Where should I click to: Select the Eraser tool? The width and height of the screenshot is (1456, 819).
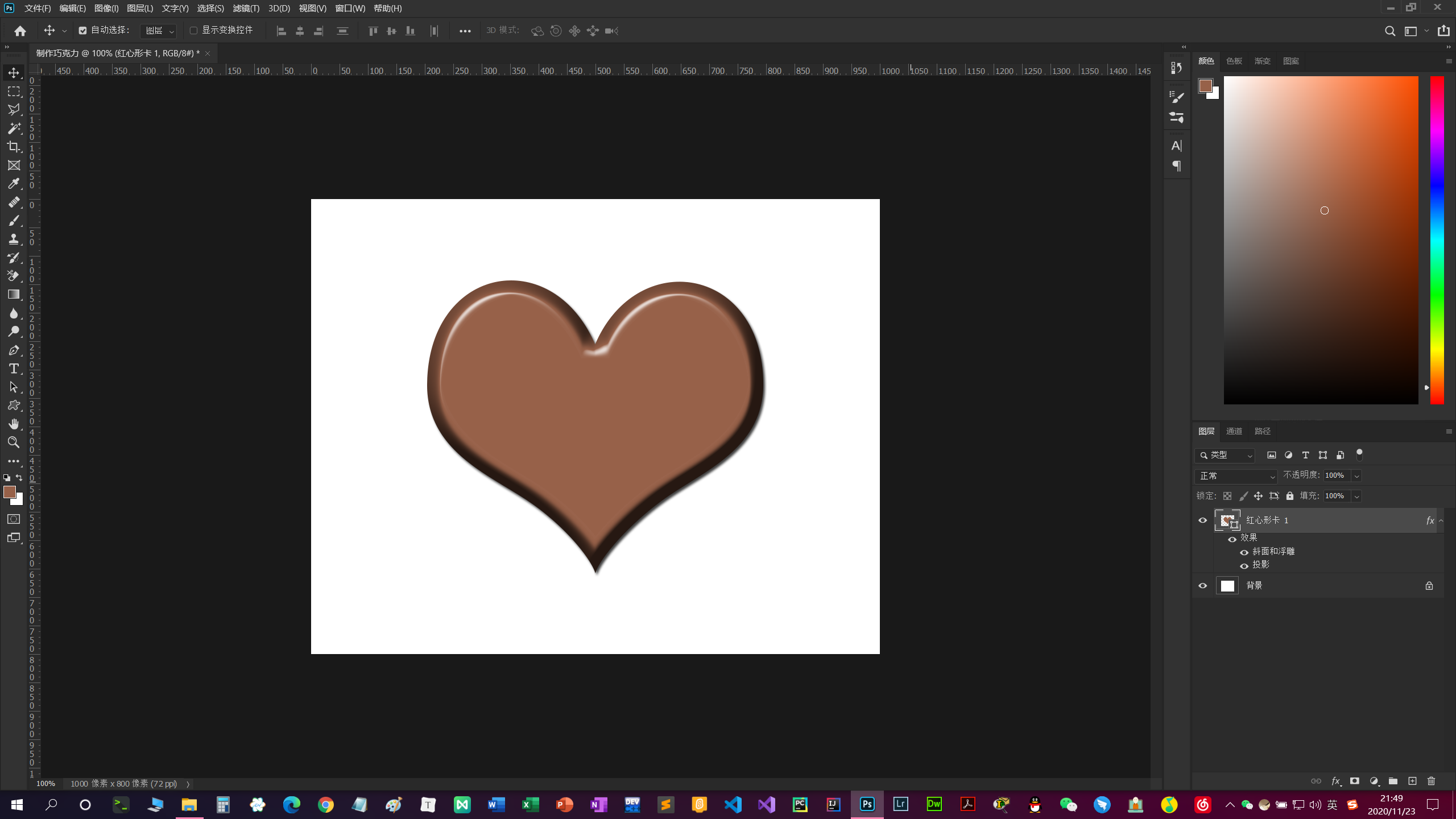point(14,276)
